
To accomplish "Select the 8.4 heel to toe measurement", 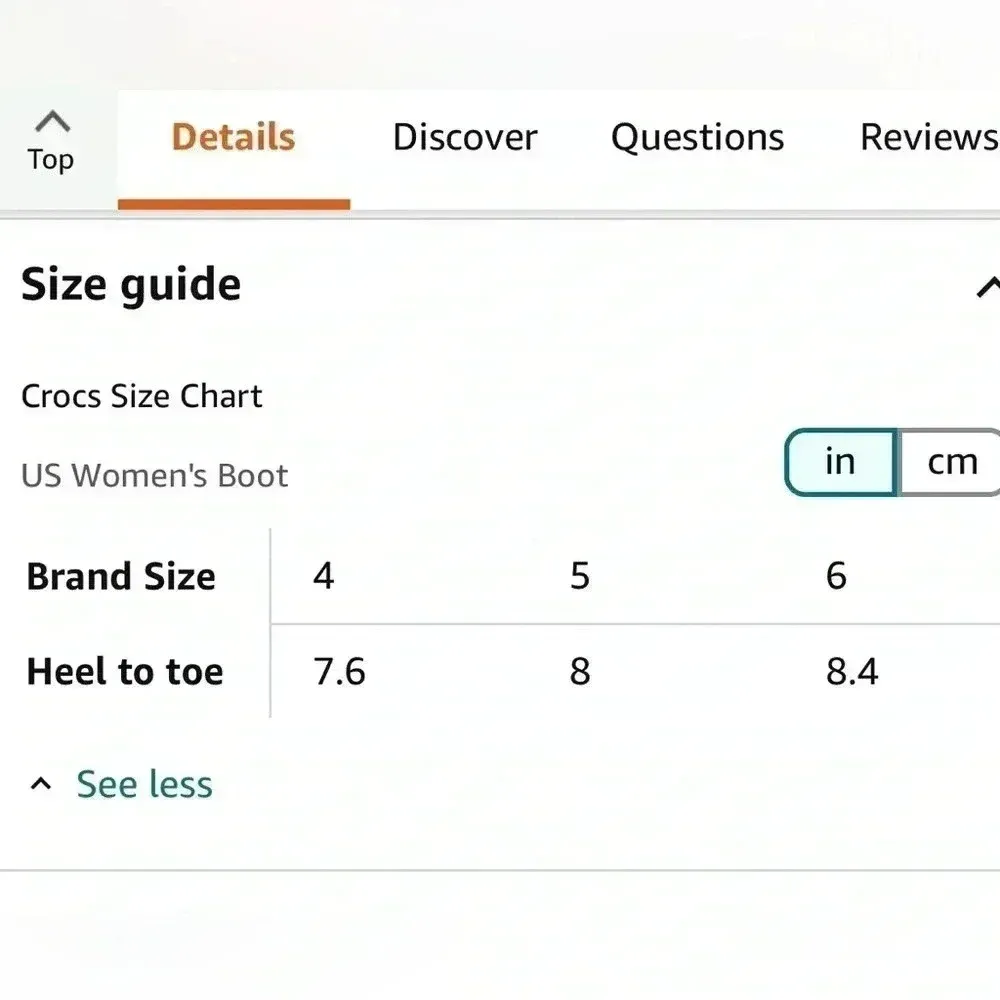I will click(852, 672).
